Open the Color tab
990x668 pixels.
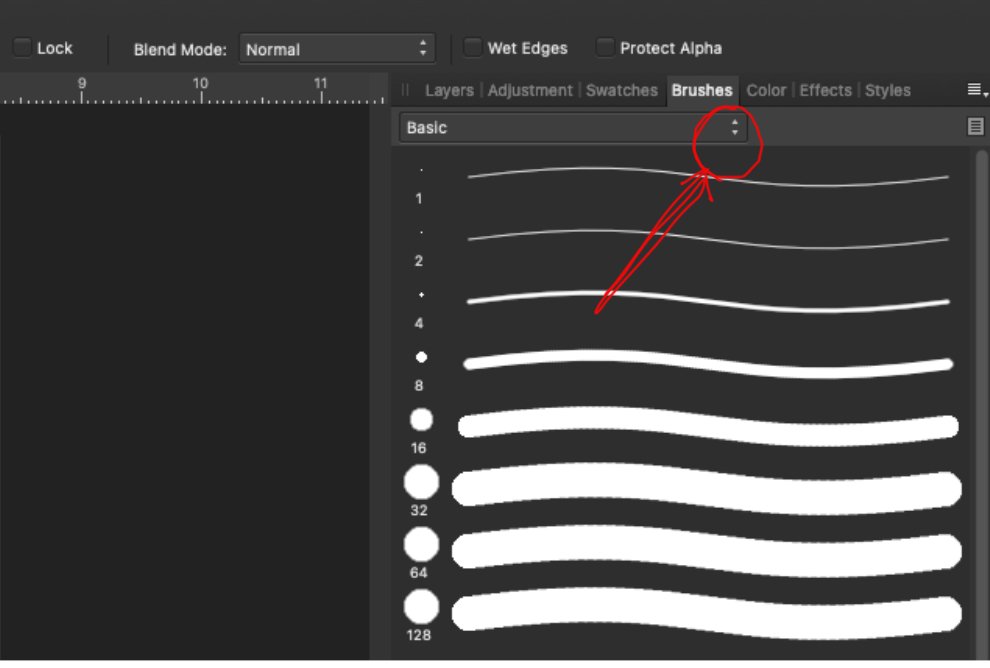(x=766, y=90)
